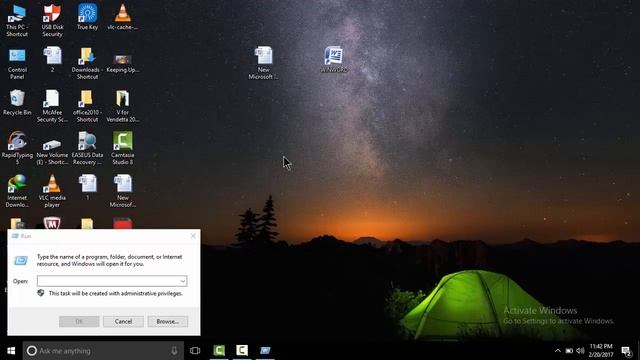Switch to first green Camtasia taskbar icon
640x360 pixels.
coord(219,351)
